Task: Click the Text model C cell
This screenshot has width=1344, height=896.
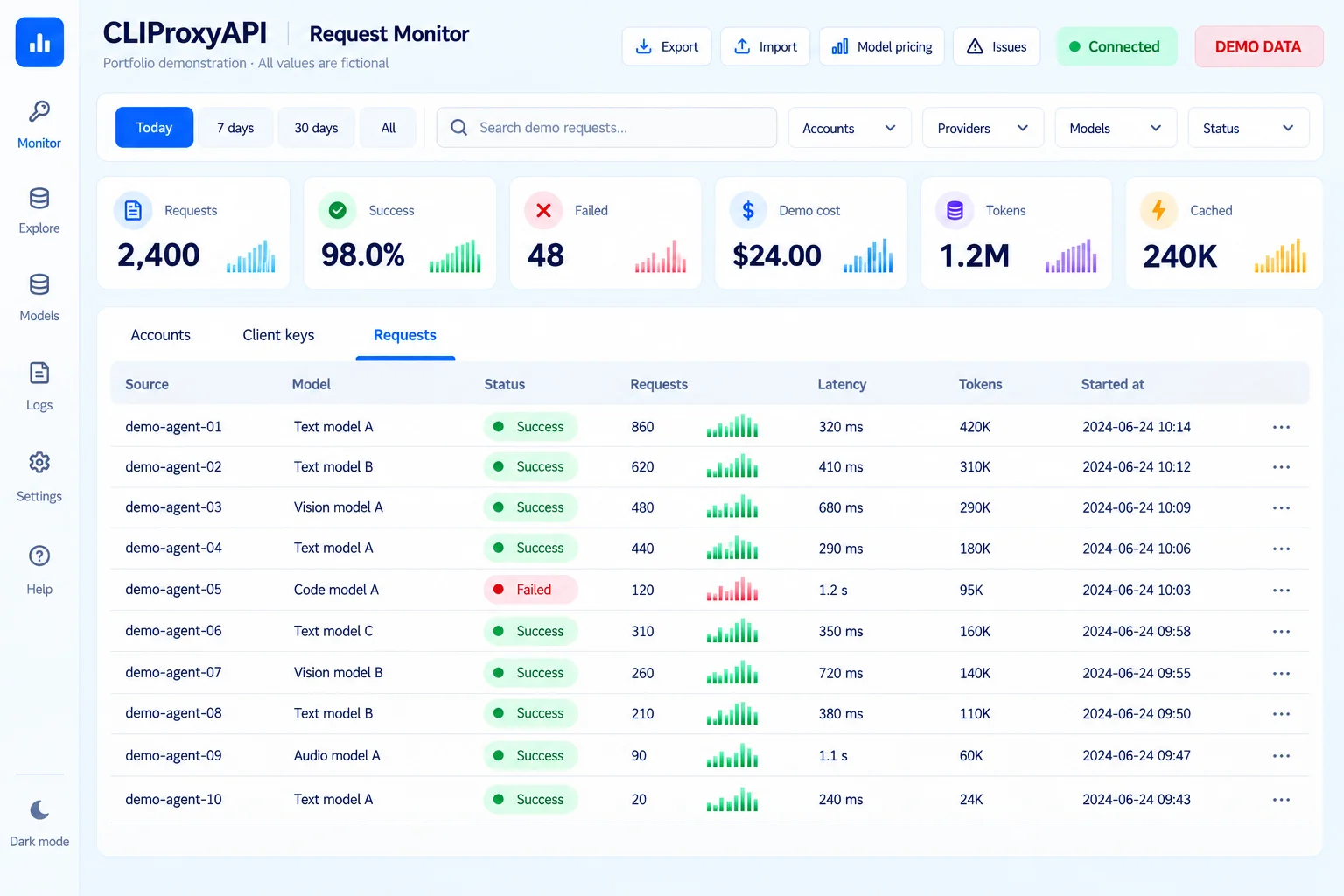Action: [x=333, y=631]
